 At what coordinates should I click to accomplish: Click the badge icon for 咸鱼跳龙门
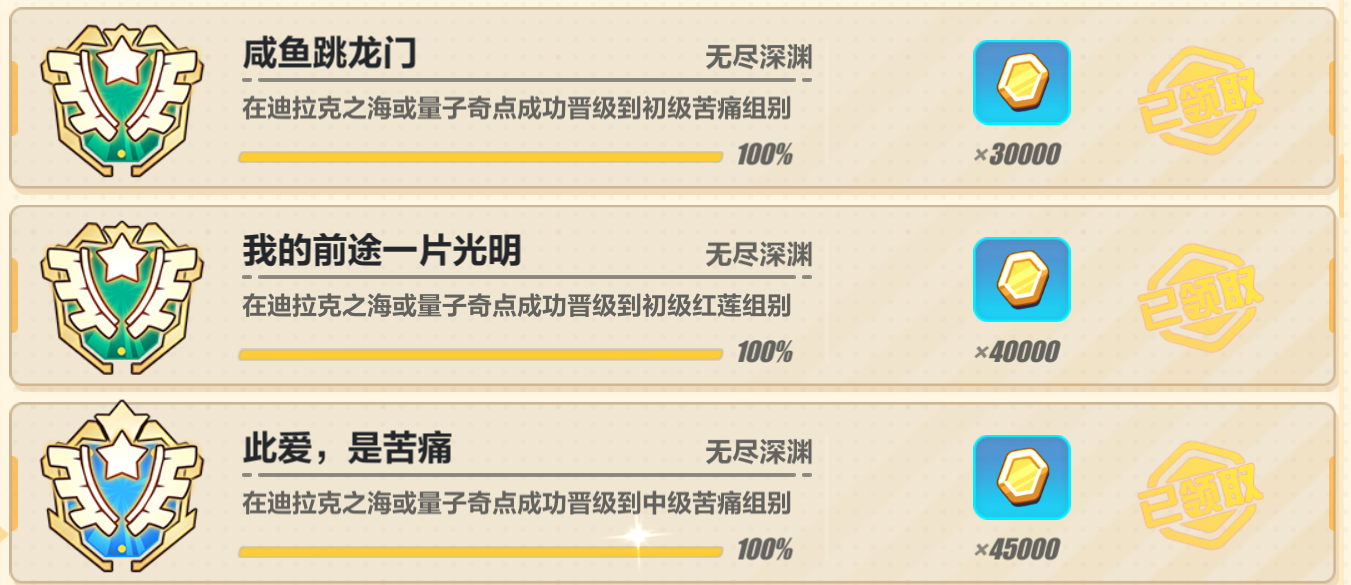[122, 99]
